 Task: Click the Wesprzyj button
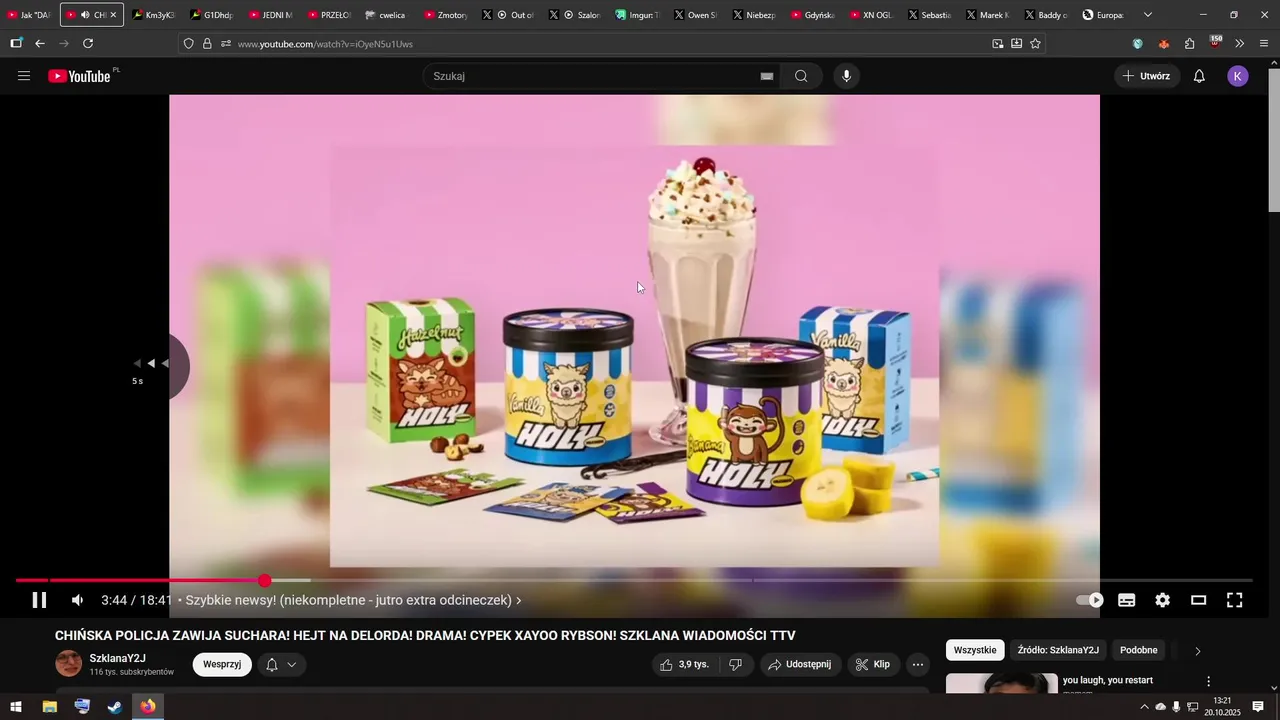222,664
